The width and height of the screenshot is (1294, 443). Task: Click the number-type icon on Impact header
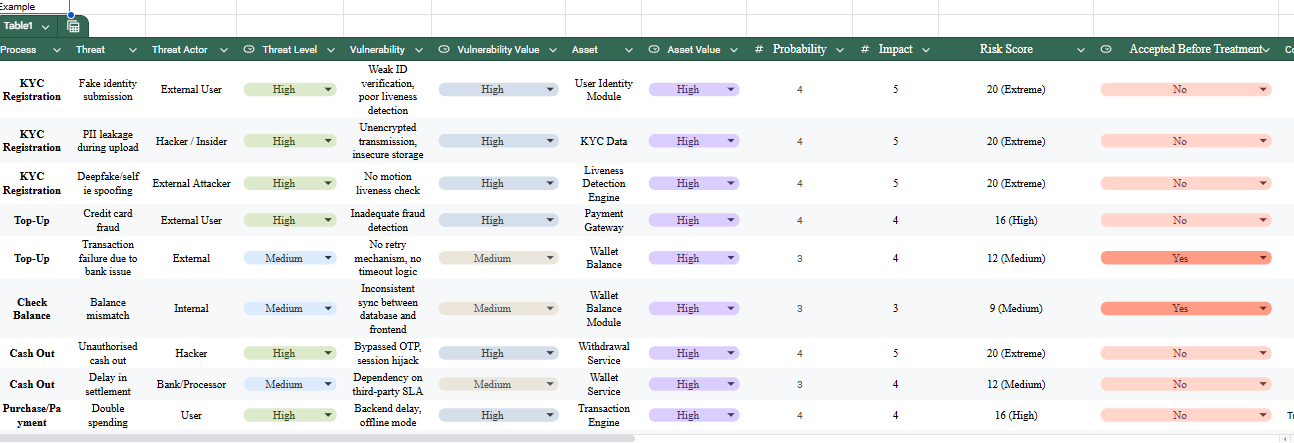865,49
